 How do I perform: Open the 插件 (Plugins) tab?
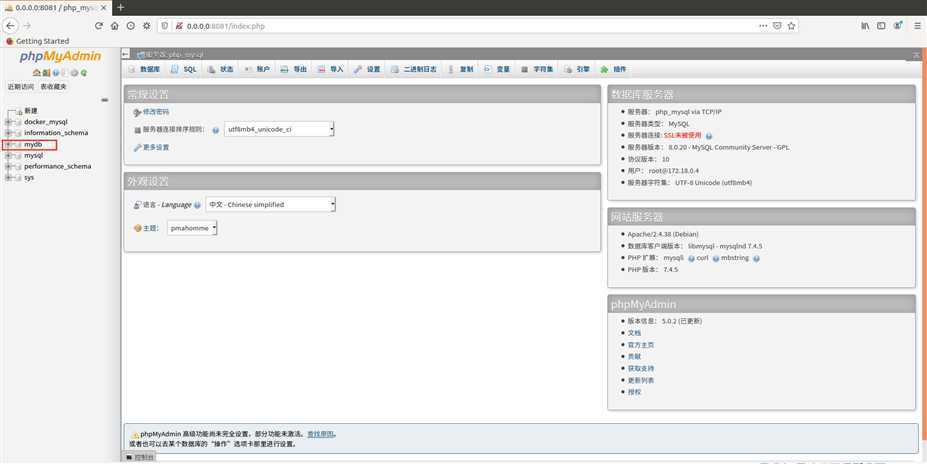(x=613, y=69)
